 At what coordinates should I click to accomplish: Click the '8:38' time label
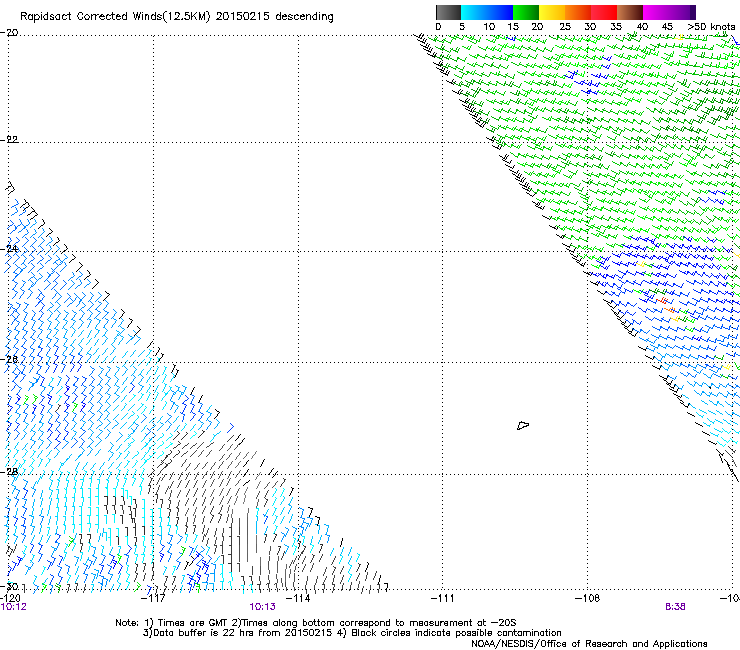[675, 607]
